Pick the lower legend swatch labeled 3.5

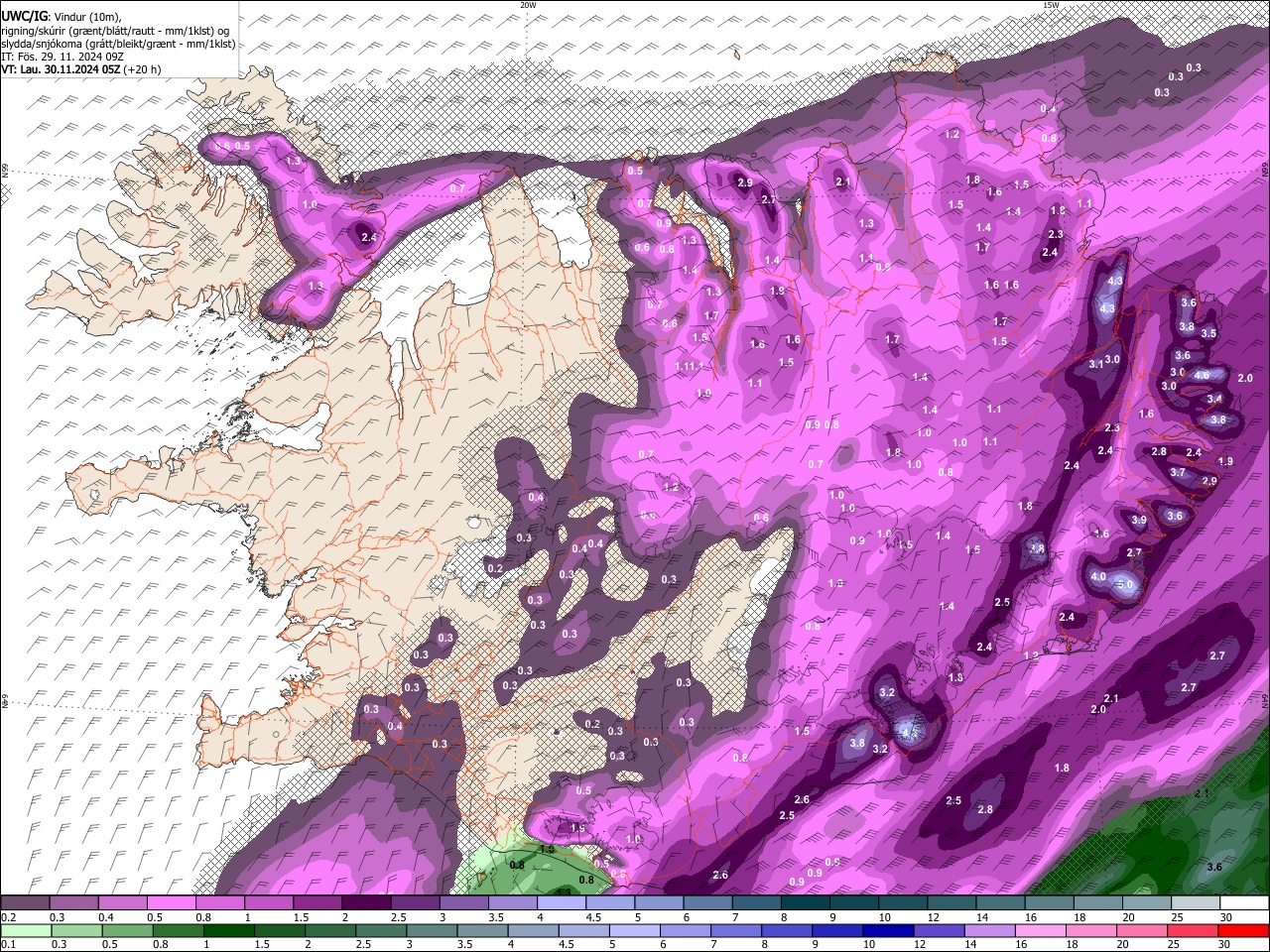click(483, 931)
